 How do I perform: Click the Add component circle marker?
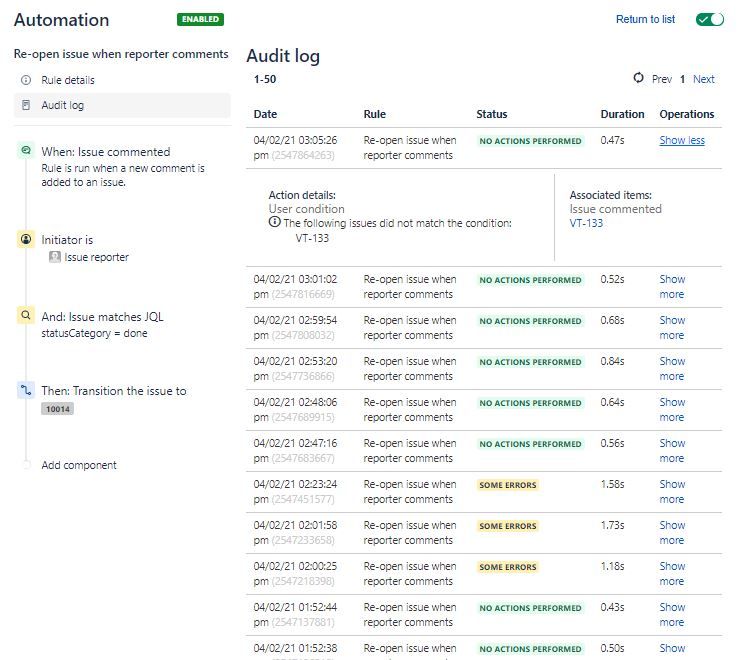coord(26,464)
